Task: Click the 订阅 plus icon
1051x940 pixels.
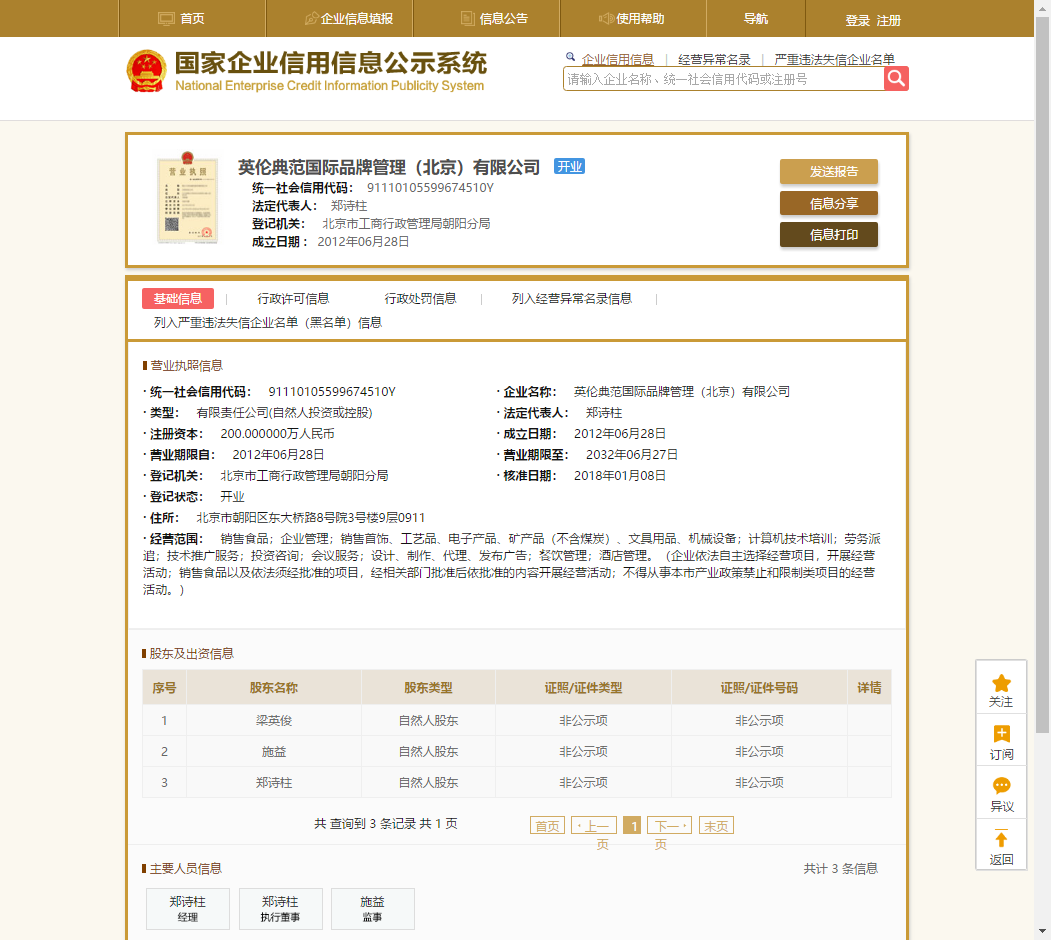Action: (x=1001, y=735)
